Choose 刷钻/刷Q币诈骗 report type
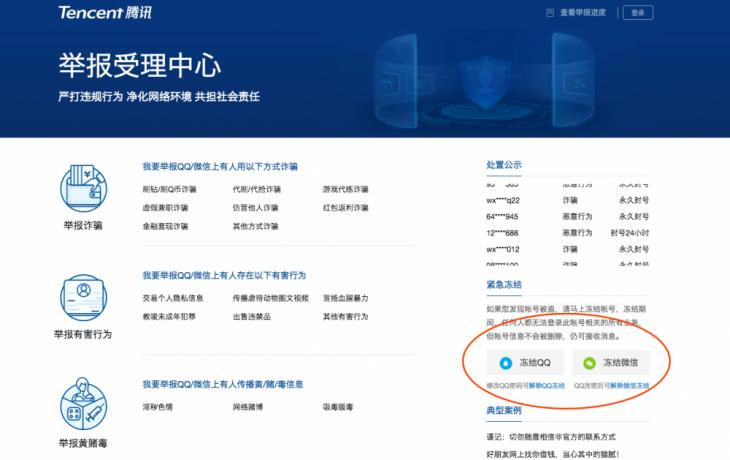This screenshot has width=730, height=460. [169, 189]
